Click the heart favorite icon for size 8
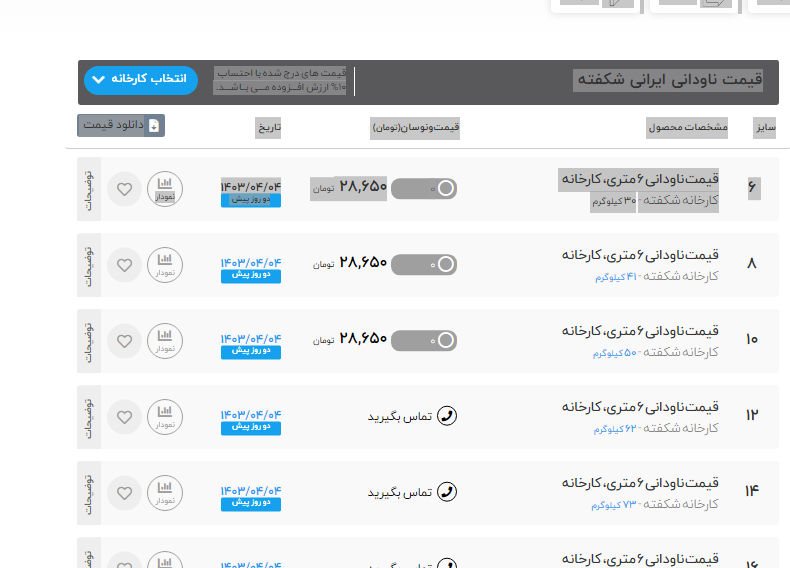 point(124,265)
